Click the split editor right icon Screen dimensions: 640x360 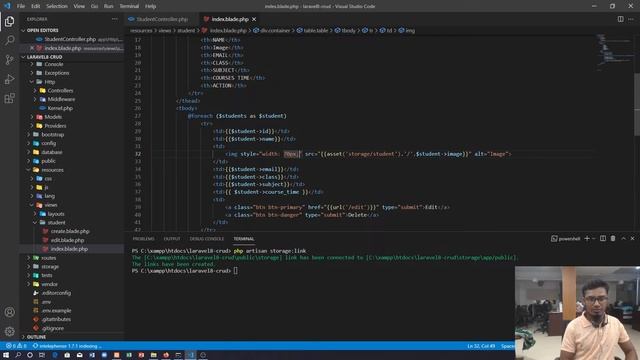(x=620, y=19)
